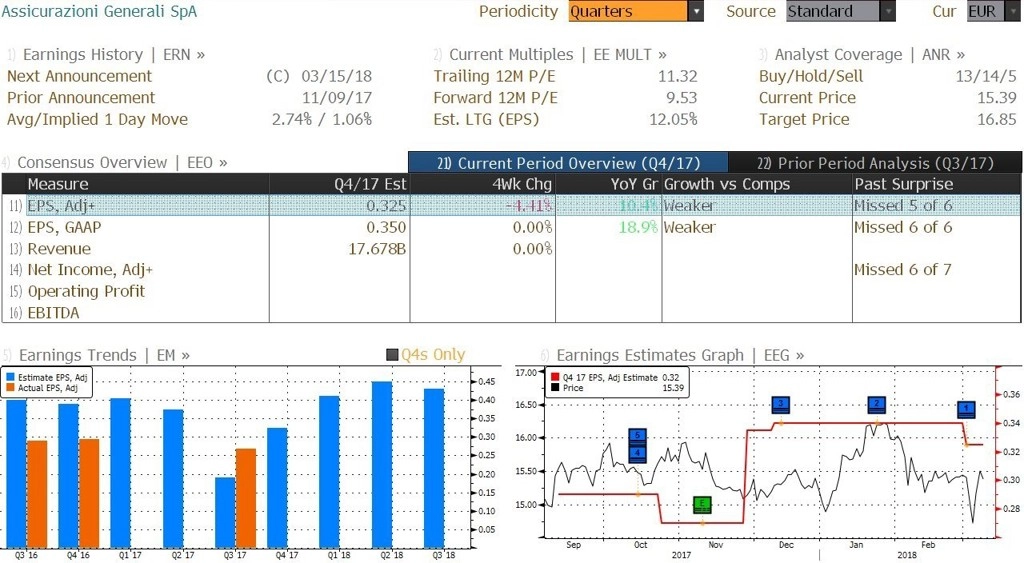Click the Q3 17 orange actual EPS bar
Image resolution: width=1024 pixels, height=563 pixels.
246,498
